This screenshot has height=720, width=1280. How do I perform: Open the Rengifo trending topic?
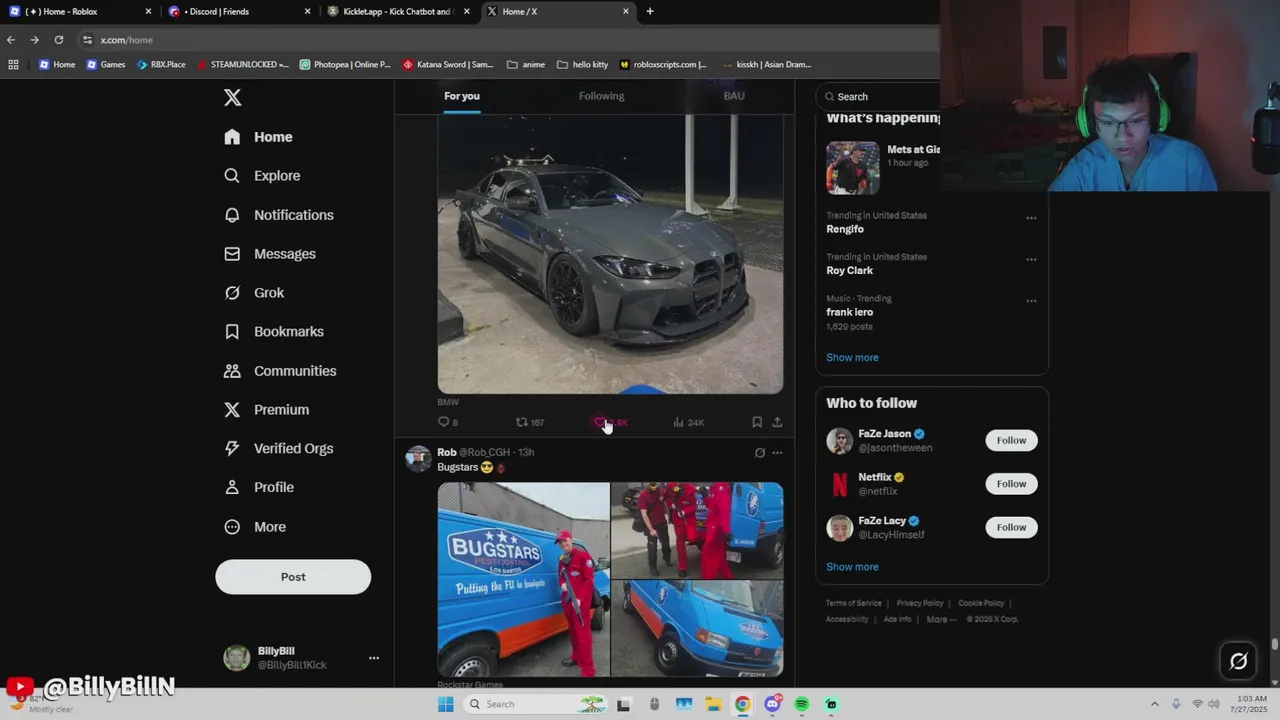click(x=845, y=229)
